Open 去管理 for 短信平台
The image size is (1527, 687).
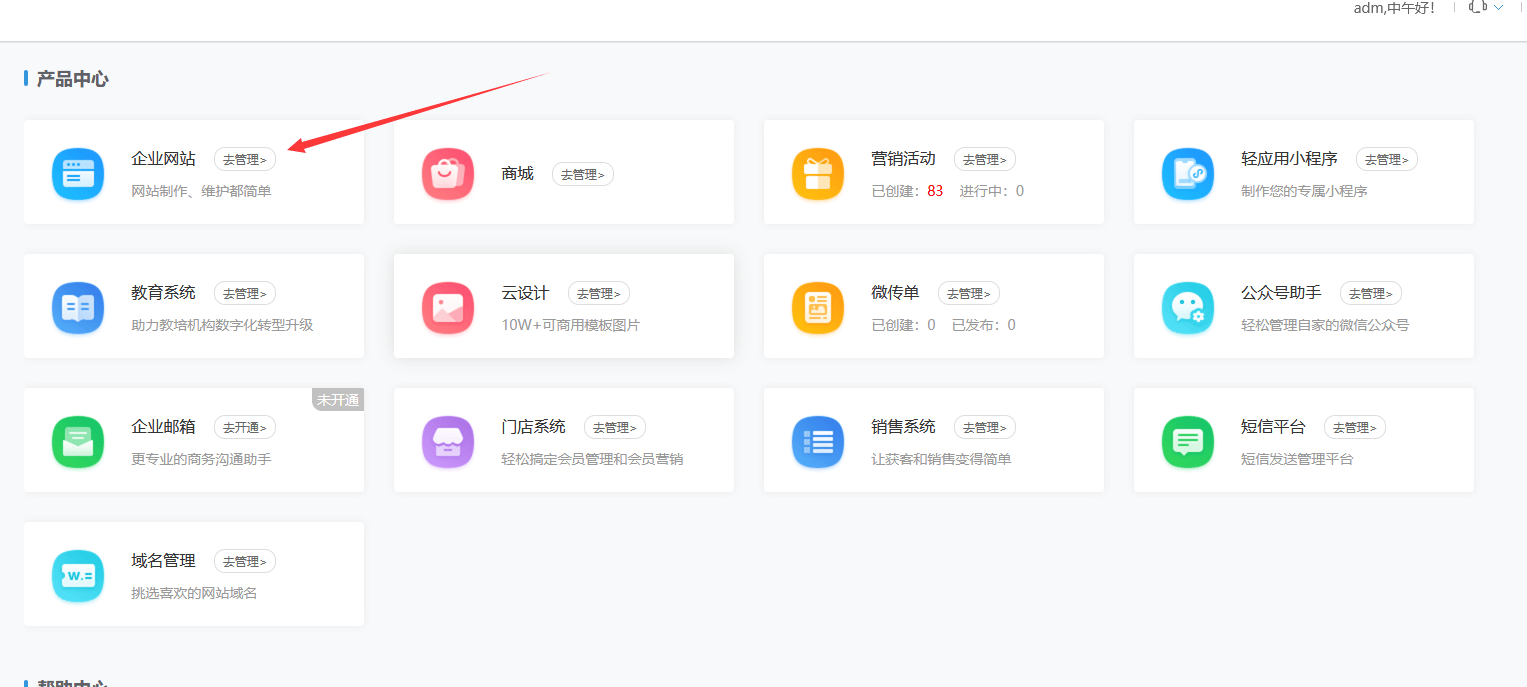pos(1355,427)
